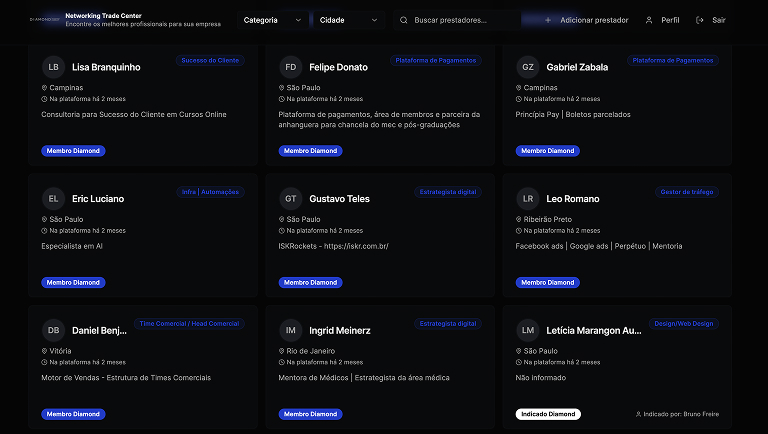Expand the Cidade dropdown filter
Screen dimensions: 768x434
pyautogui.click(x=348, y=20)
